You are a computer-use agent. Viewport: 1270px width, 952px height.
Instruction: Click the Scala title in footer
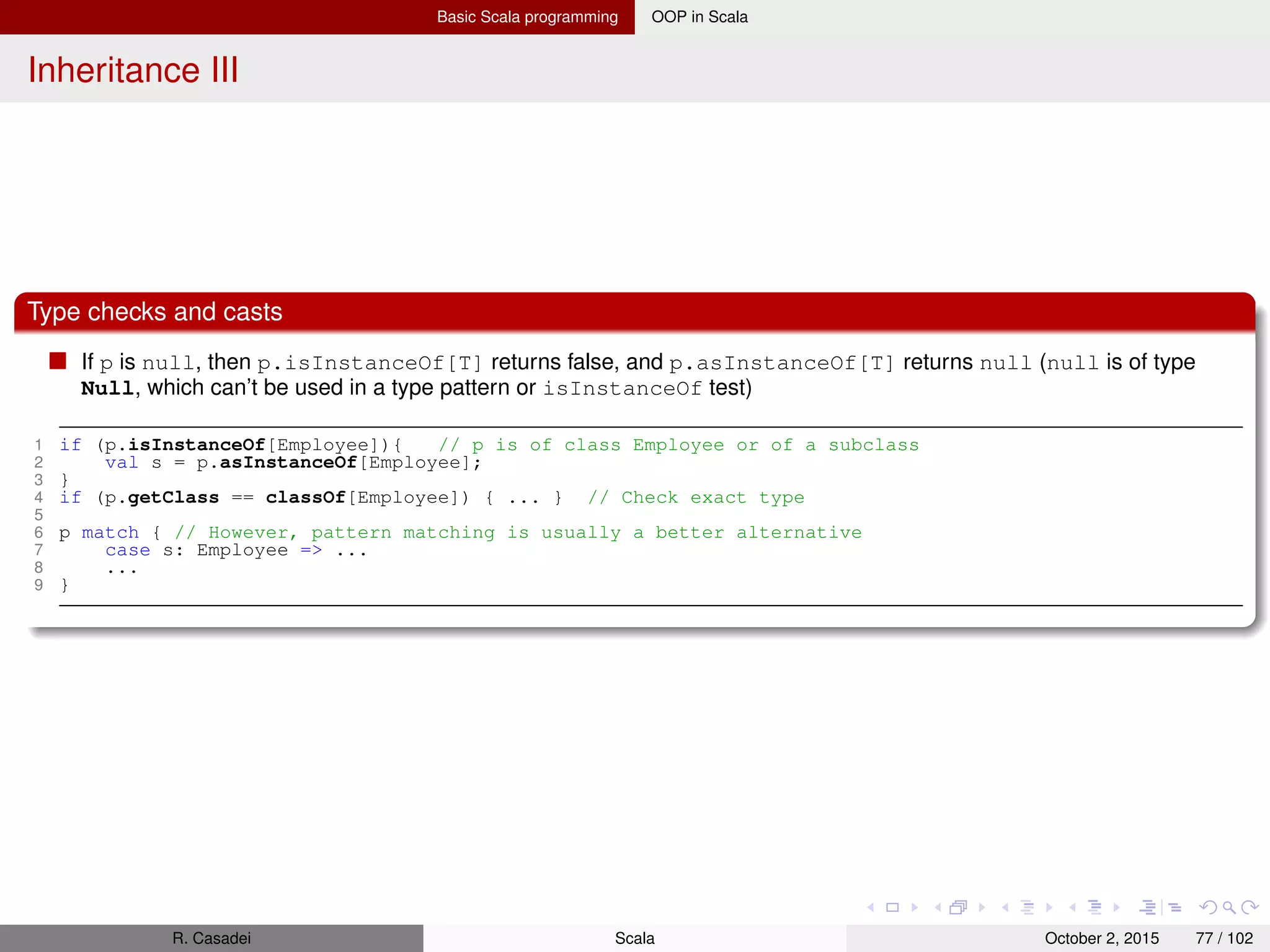(634, 938)
